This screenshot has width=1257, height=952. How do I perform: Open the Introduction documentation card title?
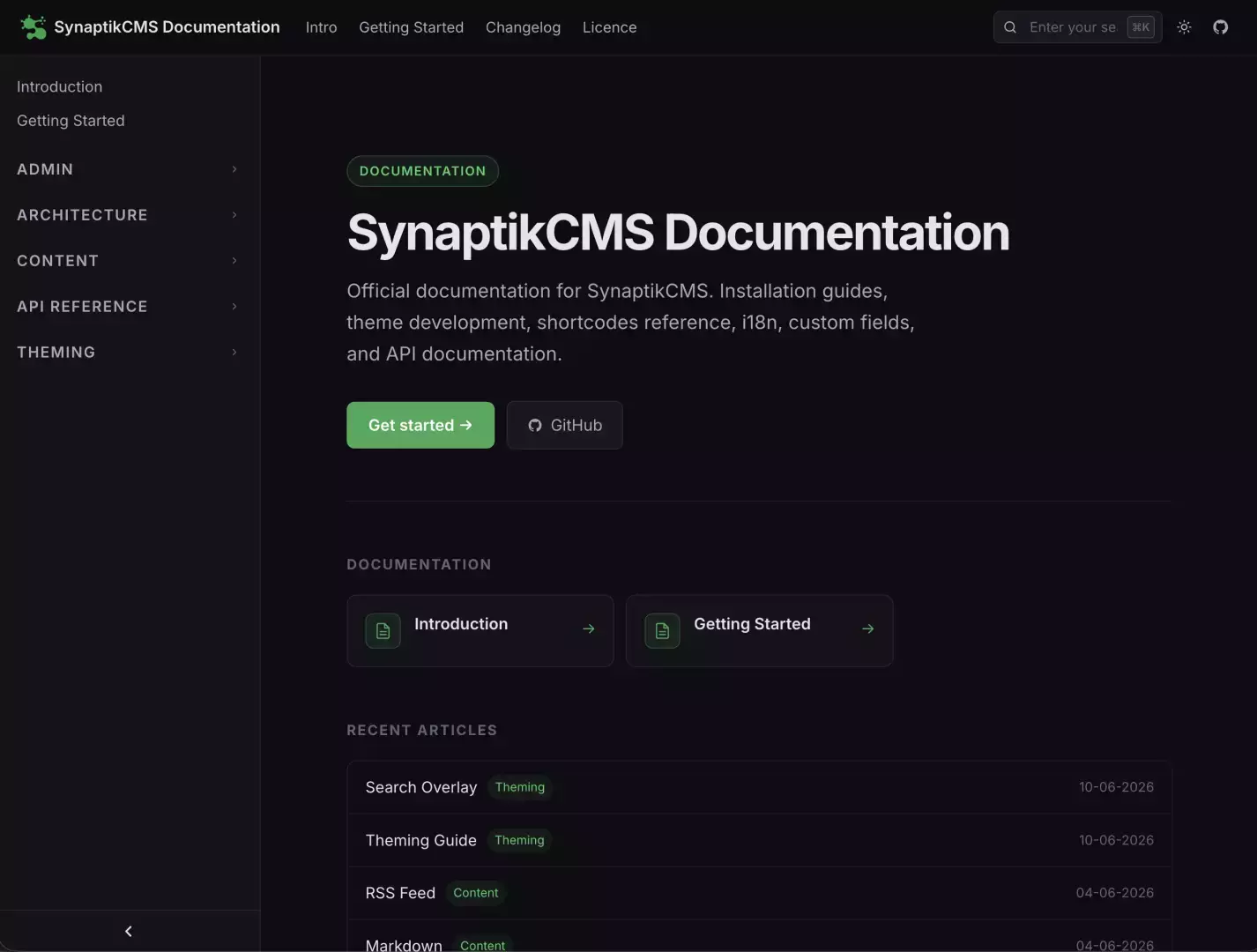coord(461,624)
